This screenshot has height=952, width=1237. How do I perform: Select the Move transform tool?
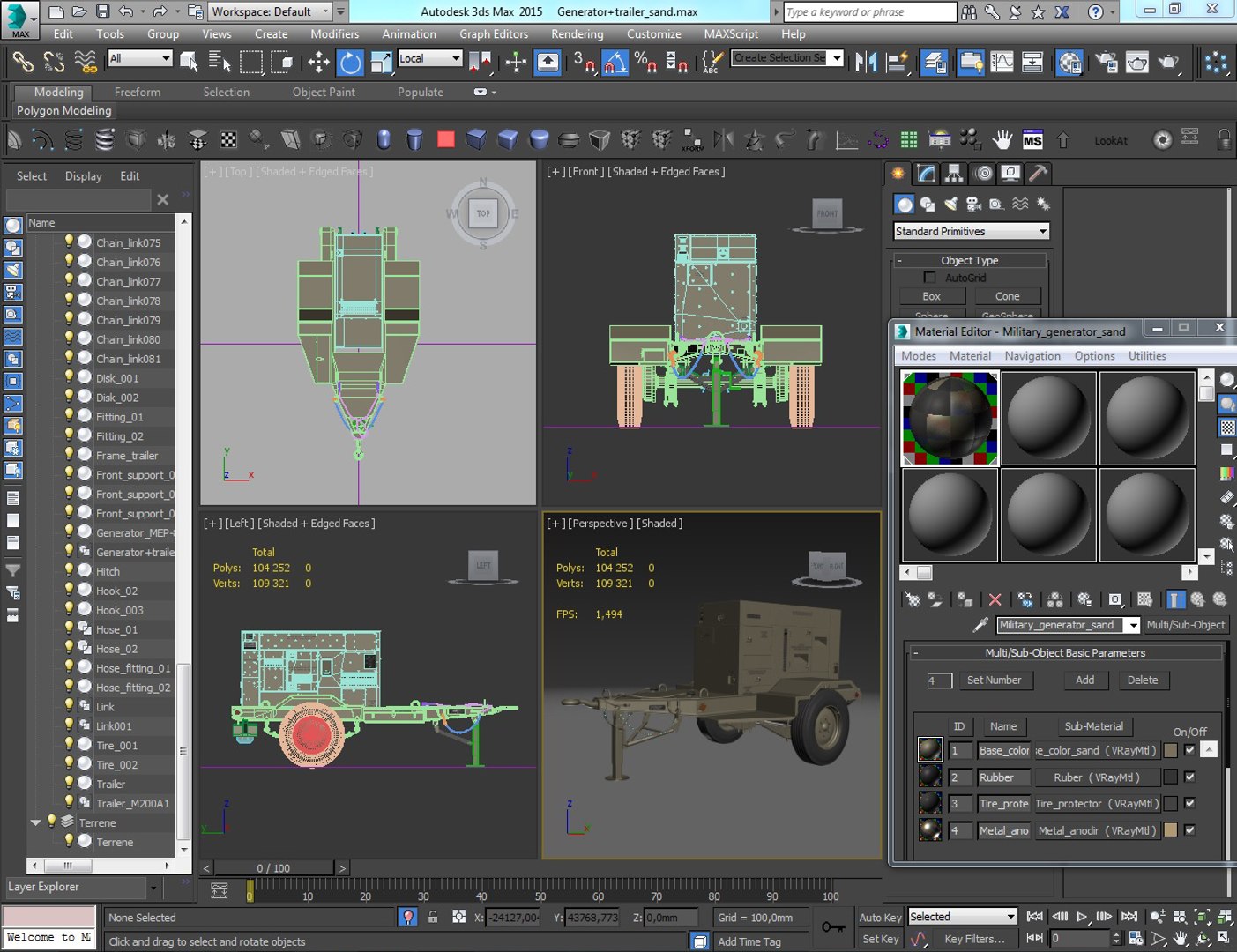pos(318,62)
